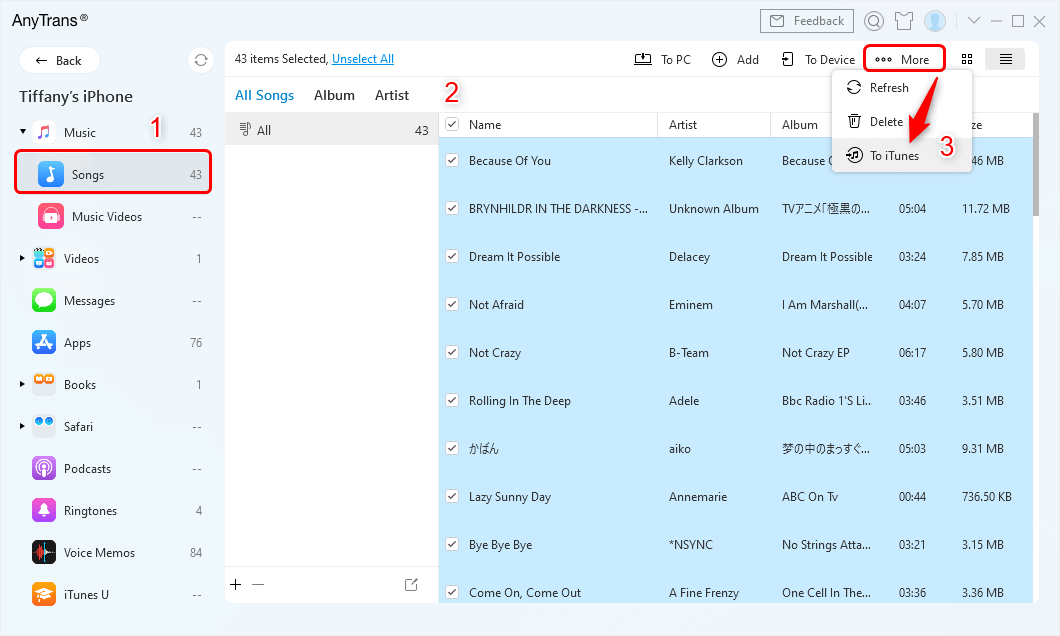Expand the Videos tree section

[23, 259]
